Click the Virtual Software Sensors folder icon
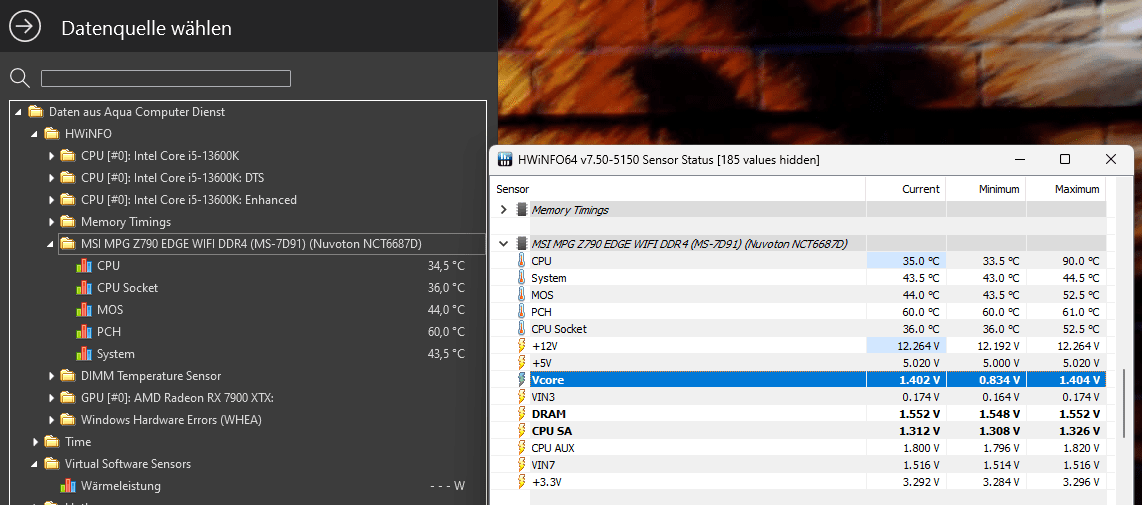 pyautogui.click(x=51, y=463)
